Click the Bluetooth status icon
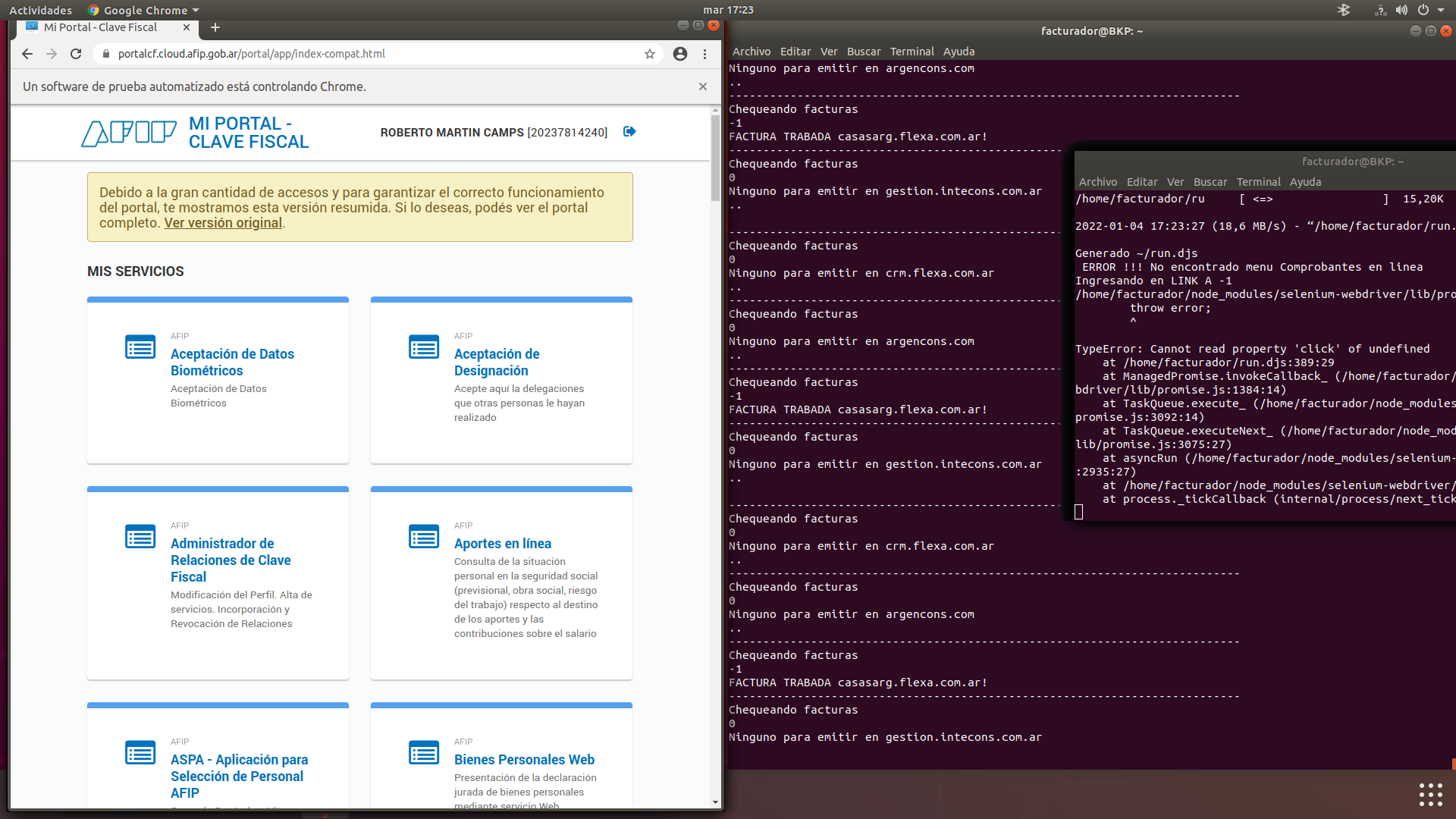Viewport: 1456px width, 819px height. pyautogui.click(x=1344, y=10)
